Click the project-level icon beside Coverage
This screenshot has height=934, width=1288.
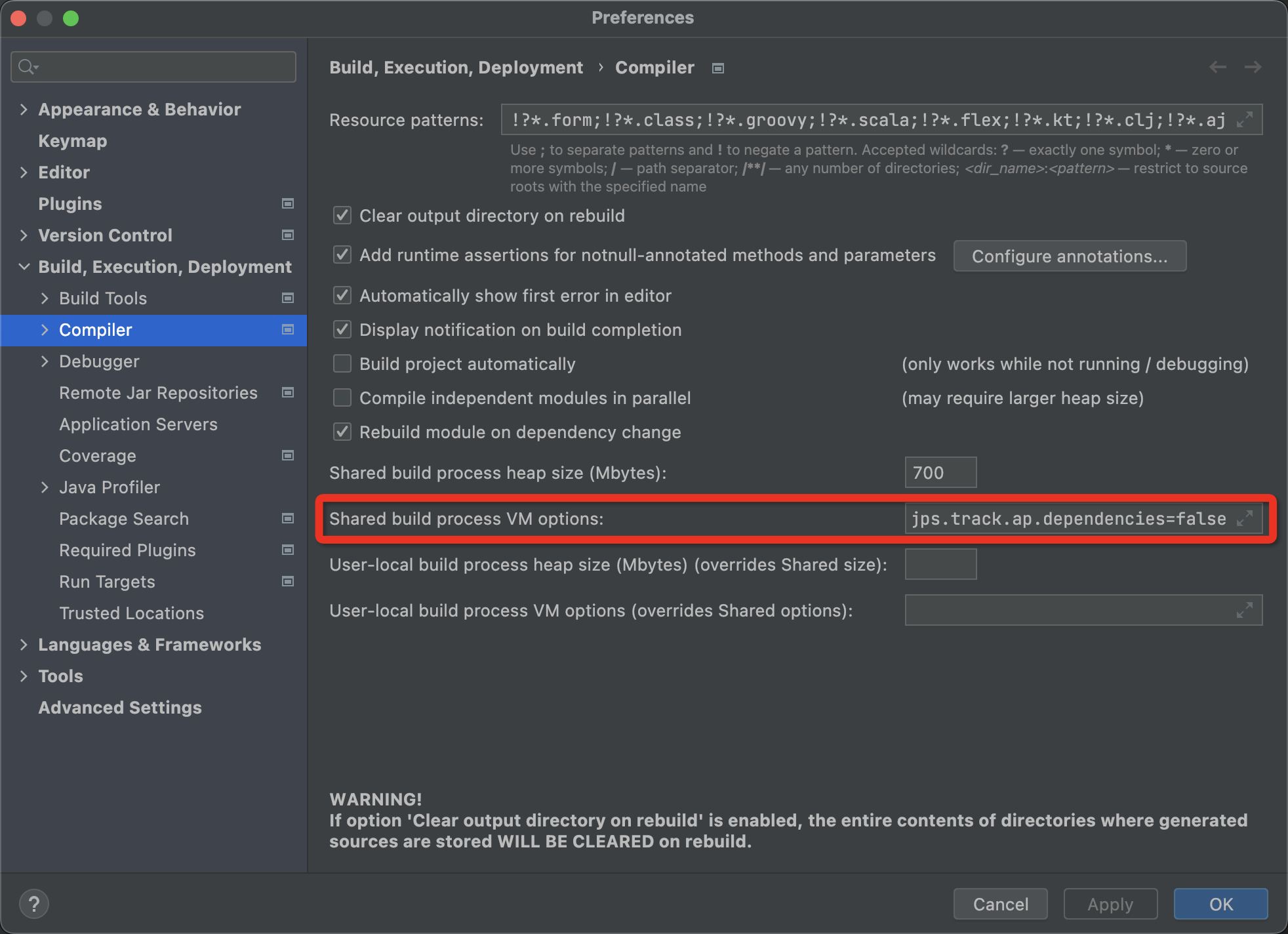(x=287, y=455)
